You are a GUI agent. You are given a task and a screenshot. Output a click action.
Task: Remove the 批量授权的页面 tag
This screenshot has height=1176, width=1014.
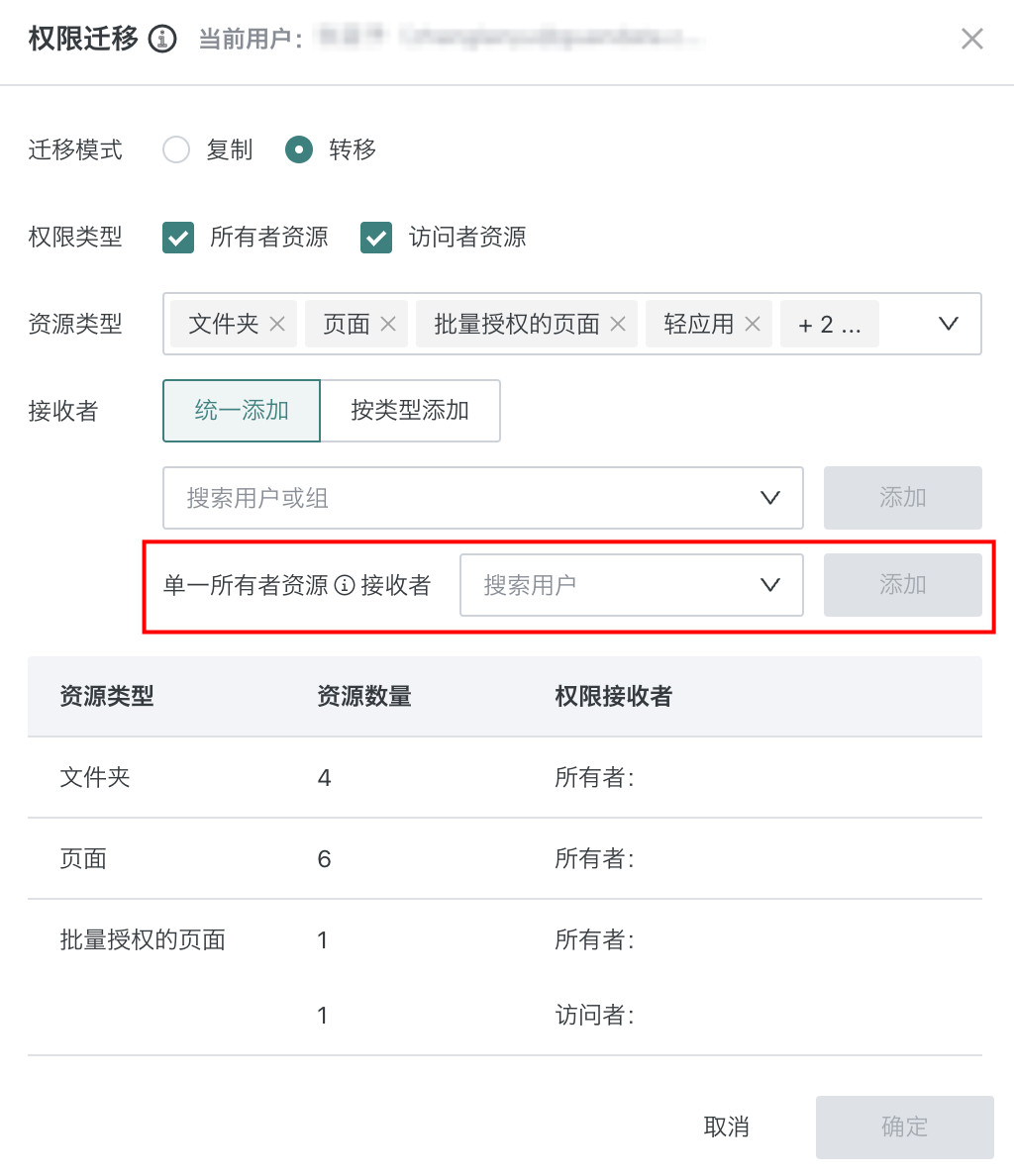tap(618, 324)
